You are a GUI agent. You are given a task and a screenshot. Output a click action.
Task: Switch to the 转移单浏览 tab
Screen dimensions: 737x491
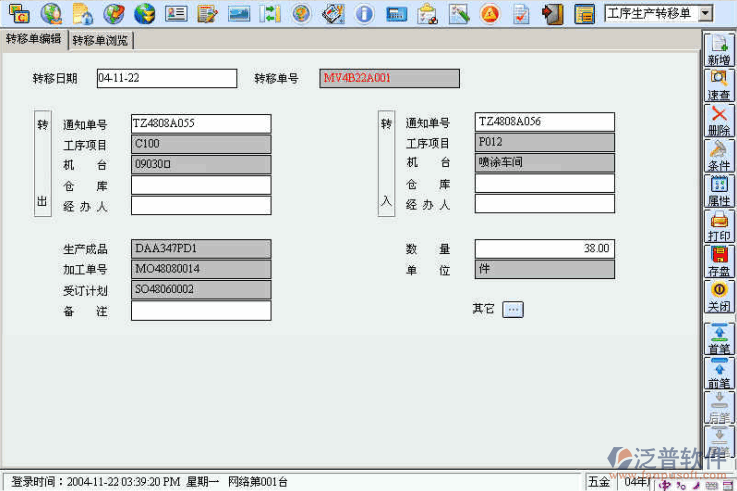tap(101, 41)
